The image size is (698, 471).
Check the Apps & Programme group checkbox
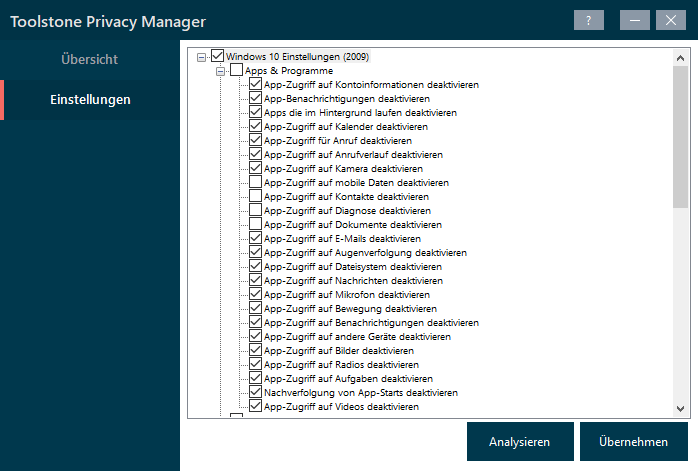[237, 71]
